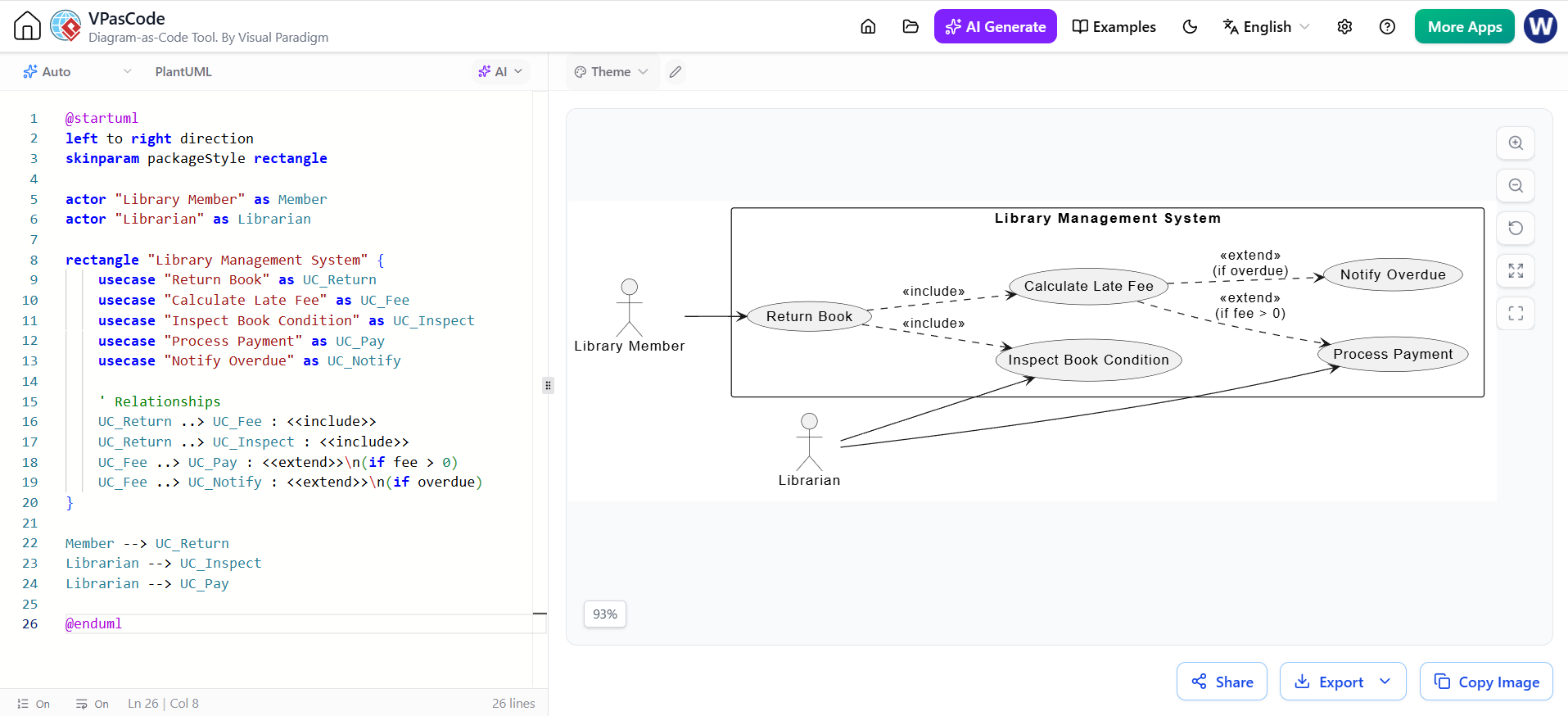Image resolution: width=1568 pixels, height=716 pixels.
Task: Click the 26 lines status text
Action: coord(513,704)
